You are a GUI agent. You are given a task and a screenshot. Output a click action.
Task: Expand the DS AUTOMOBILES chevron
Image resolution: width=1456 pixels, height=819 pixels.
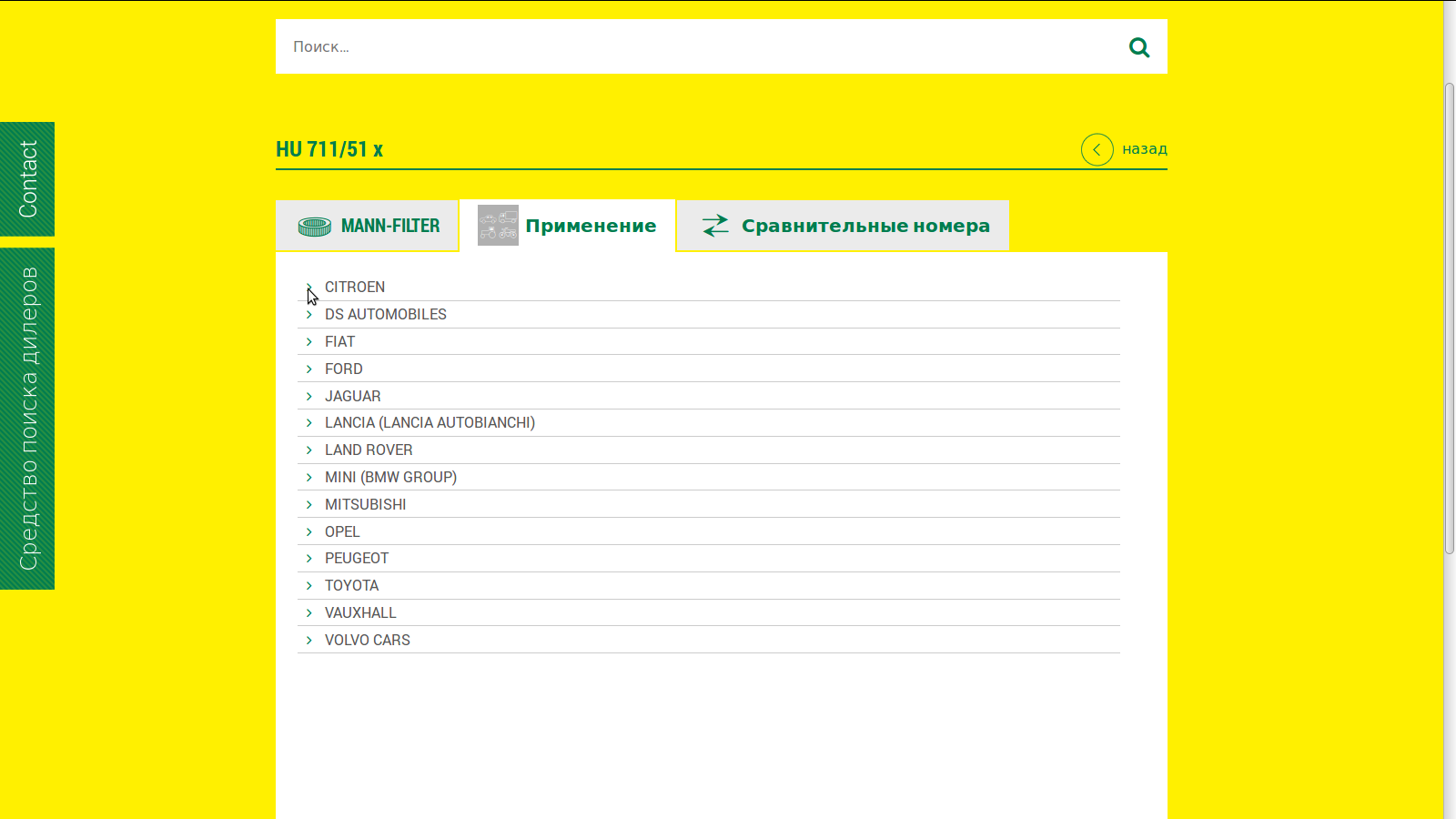(x=309, y=315)
